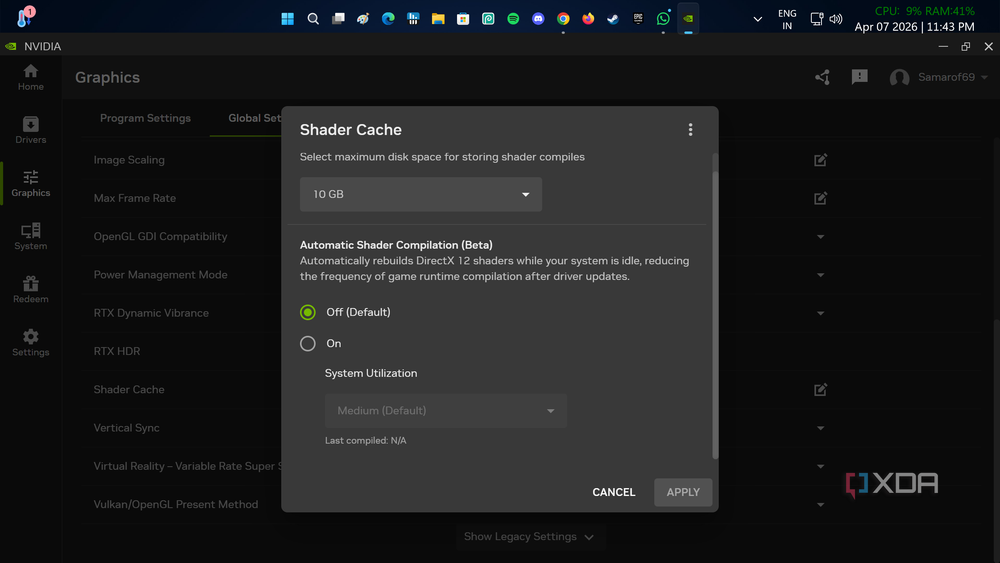Open Windows taskbar search
The image size is (1000, 563).
313,18
